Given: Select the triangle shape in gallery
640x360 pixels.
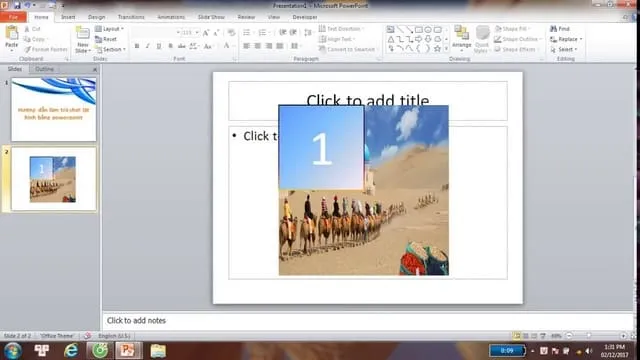Looking at the screenshot, I should click(x=391, y=39).
